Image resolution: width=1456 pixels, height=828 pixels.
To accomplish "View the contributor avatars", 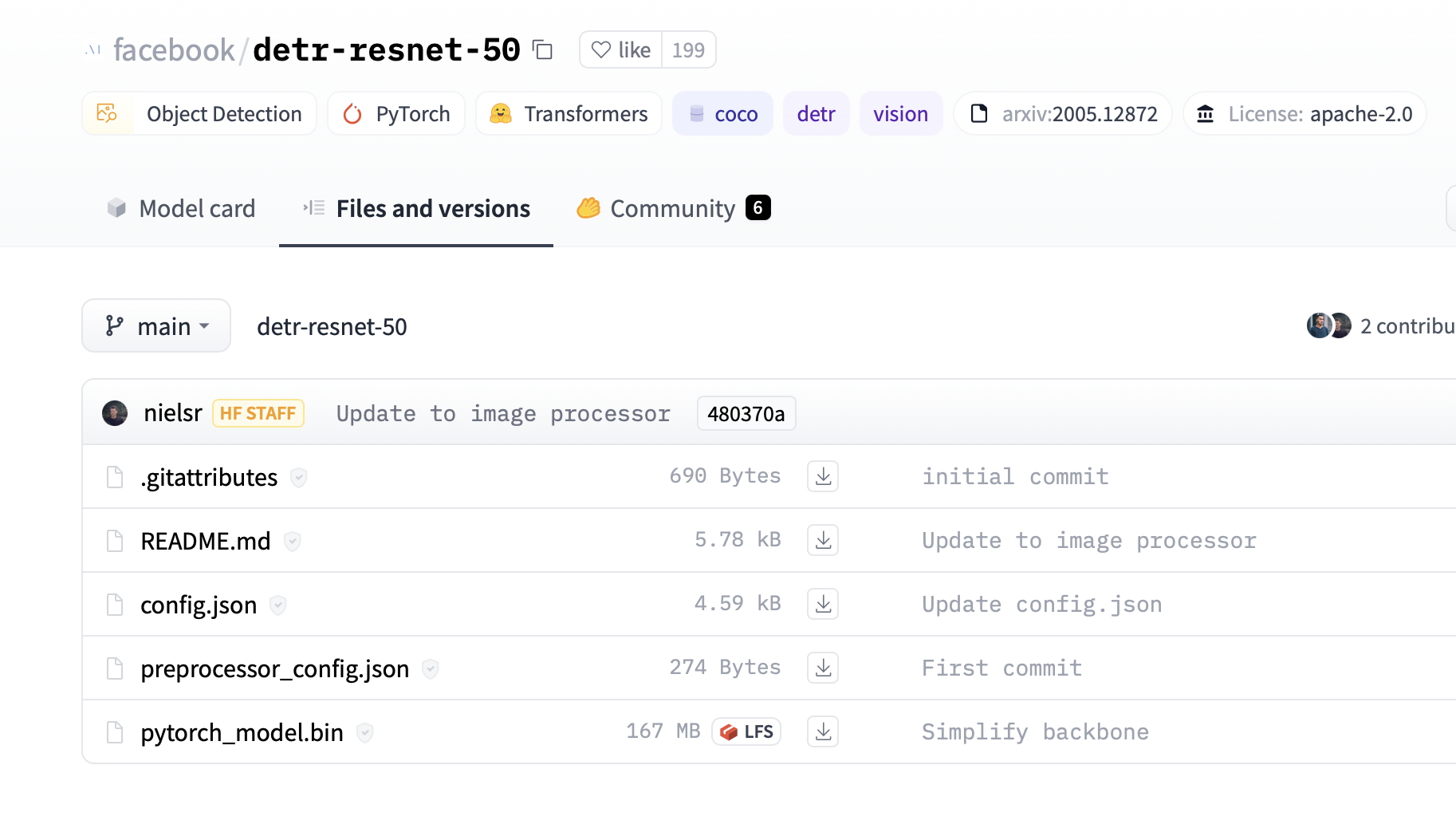I will click(x=1329, y=325).
